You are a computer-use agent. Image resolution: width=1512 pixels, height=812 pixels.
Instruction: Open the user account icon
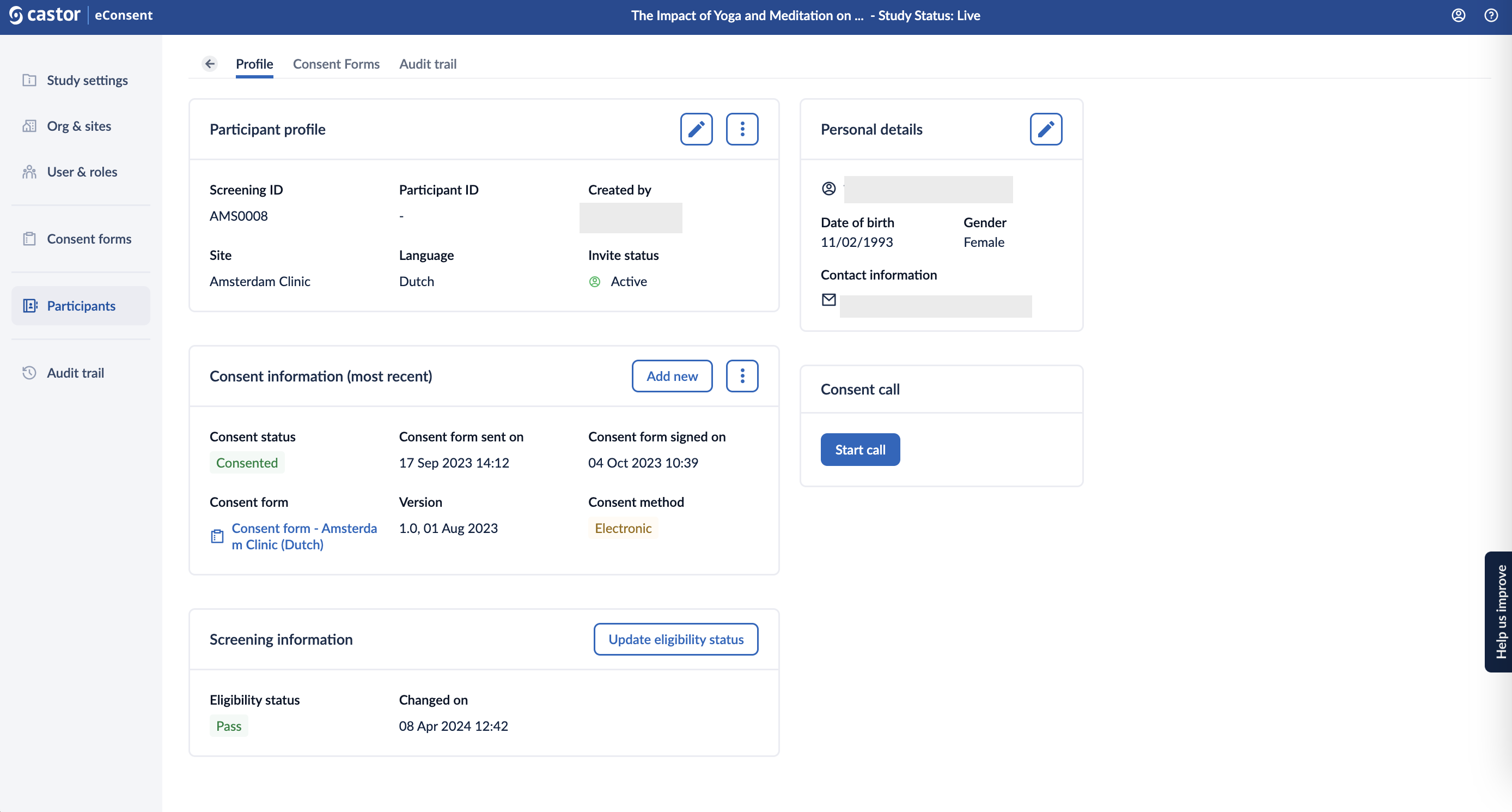click(1458, 15)
